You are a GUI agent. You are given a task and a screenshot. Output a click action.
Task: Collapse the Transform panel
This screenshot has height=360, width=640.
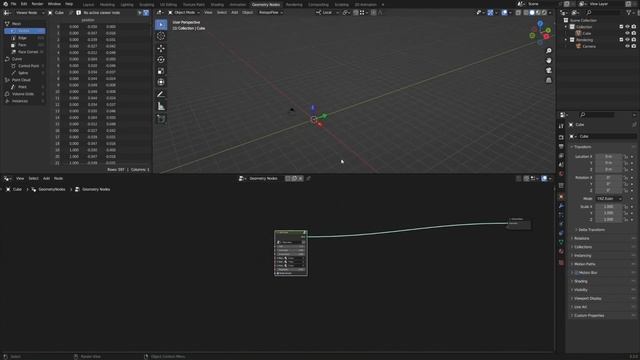click(582, 147)
